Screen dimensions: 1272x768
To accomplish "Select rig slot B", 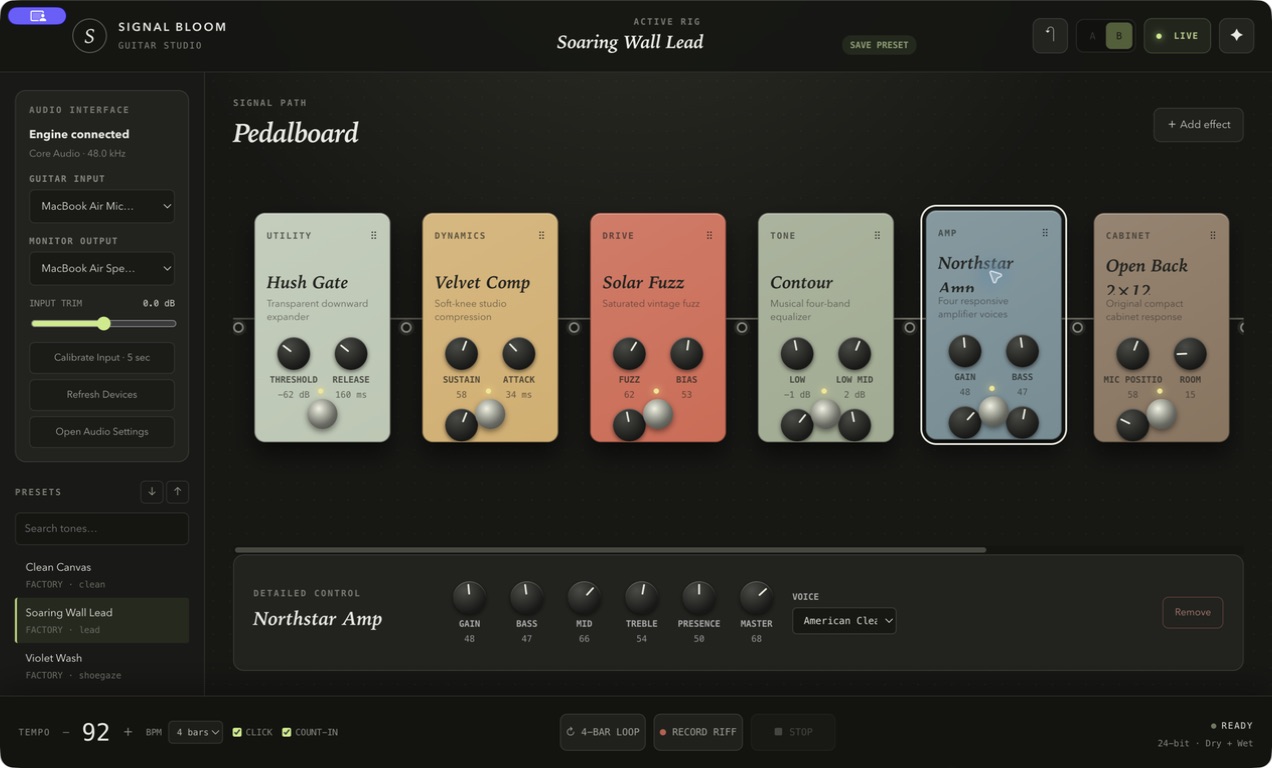I will (1119, 36).
